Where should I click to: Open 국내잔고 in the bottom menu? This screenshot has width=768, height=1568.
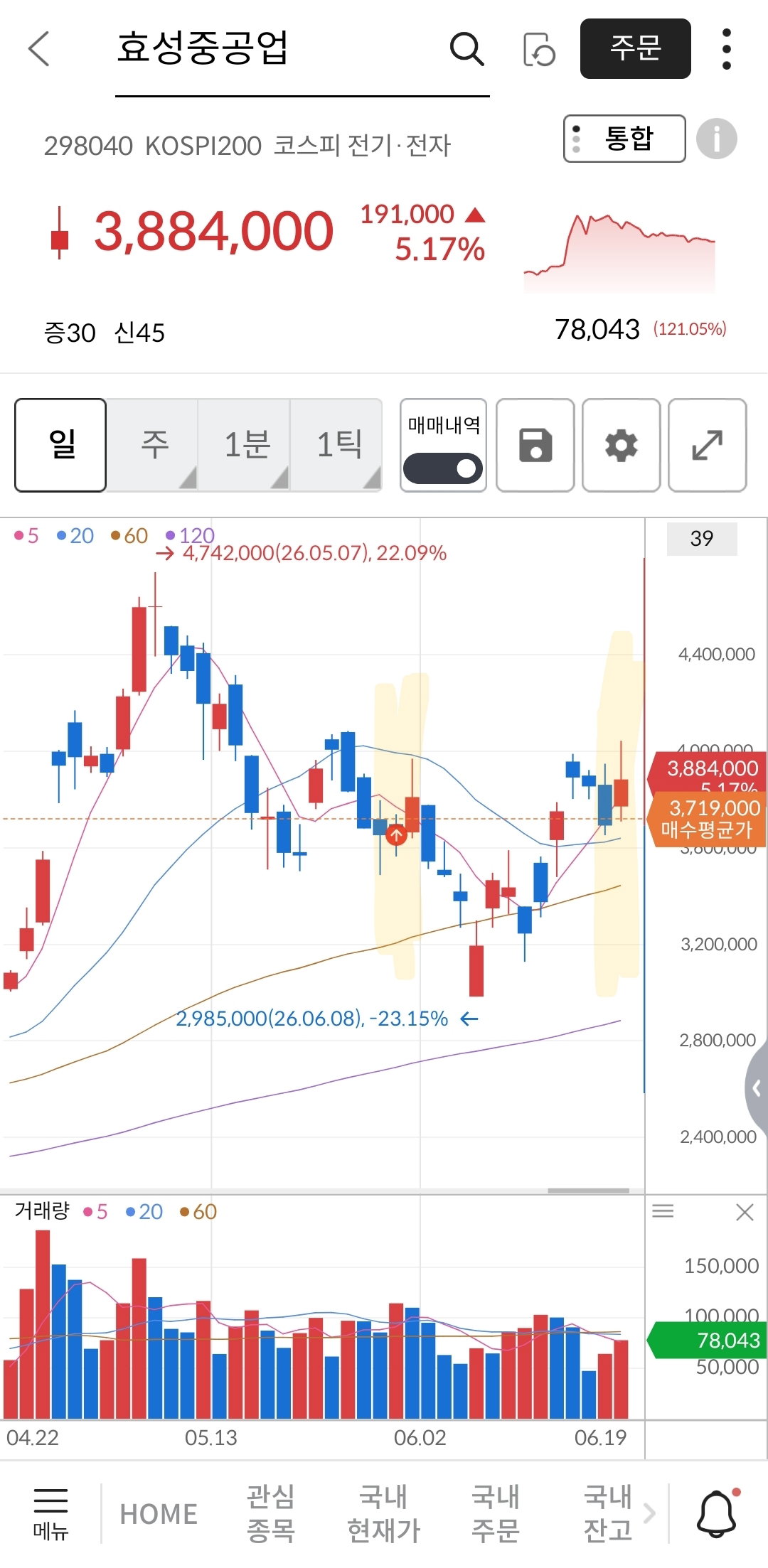pos(608,1514)
